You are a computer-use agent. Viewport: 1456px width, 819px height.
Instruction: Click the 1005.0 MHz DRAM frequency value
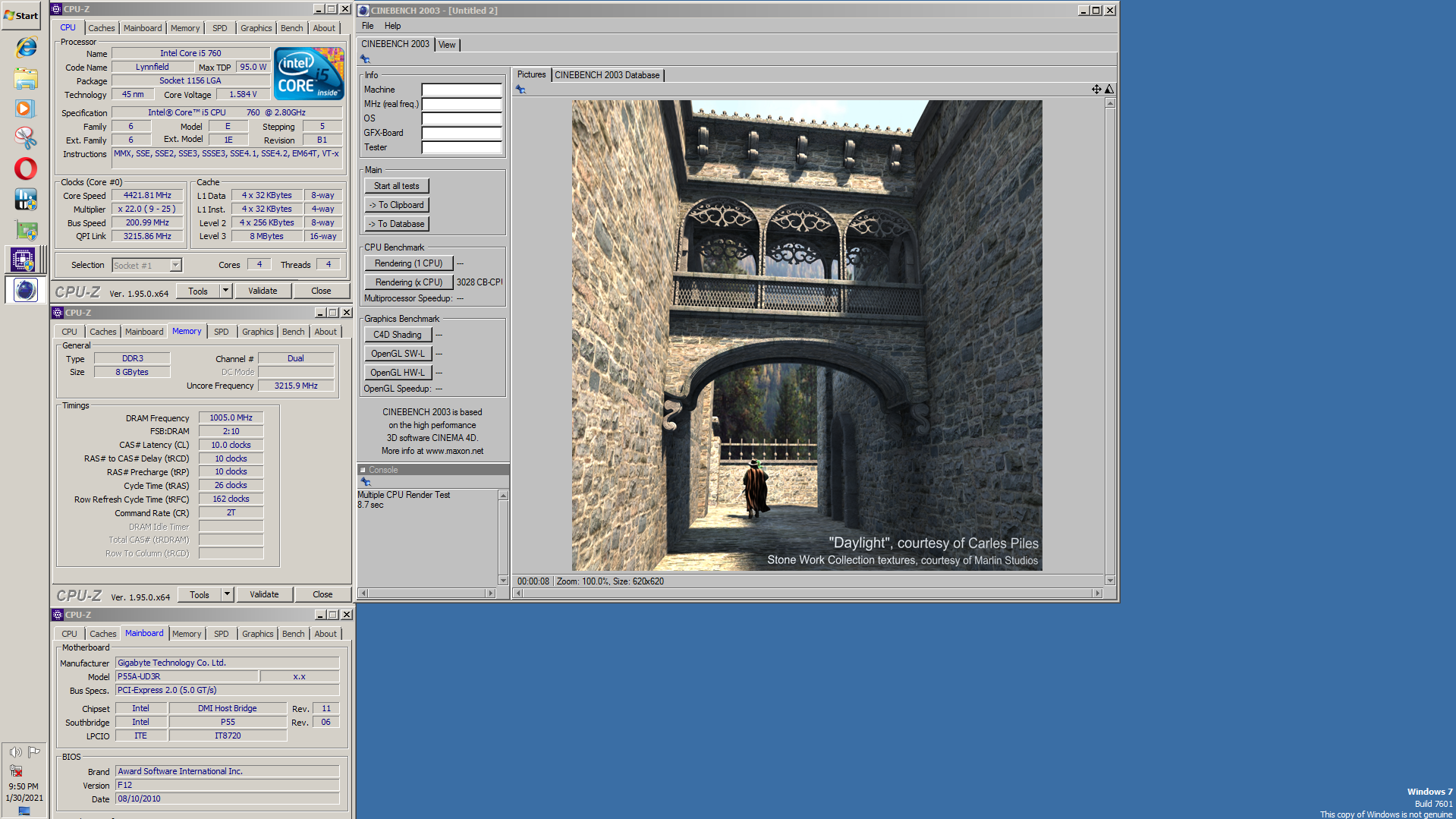231,417
